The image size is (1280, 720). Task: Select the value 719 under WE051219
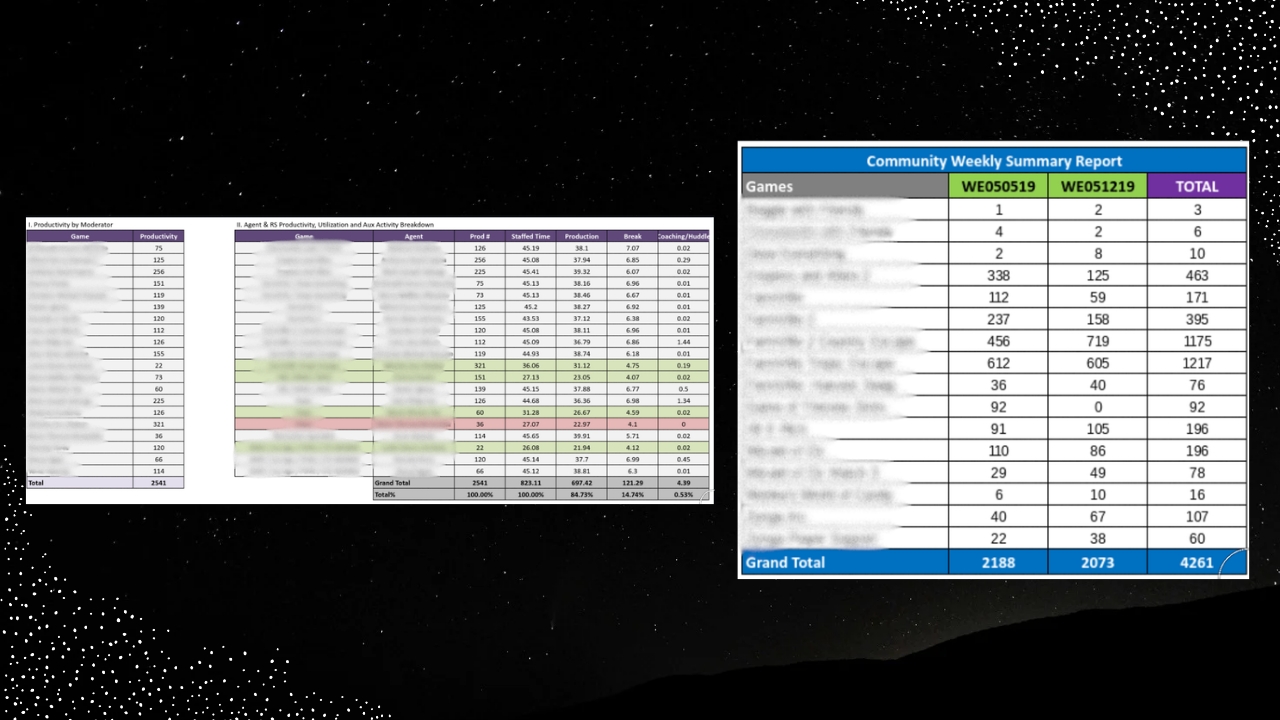click(x=1097, y=342)
